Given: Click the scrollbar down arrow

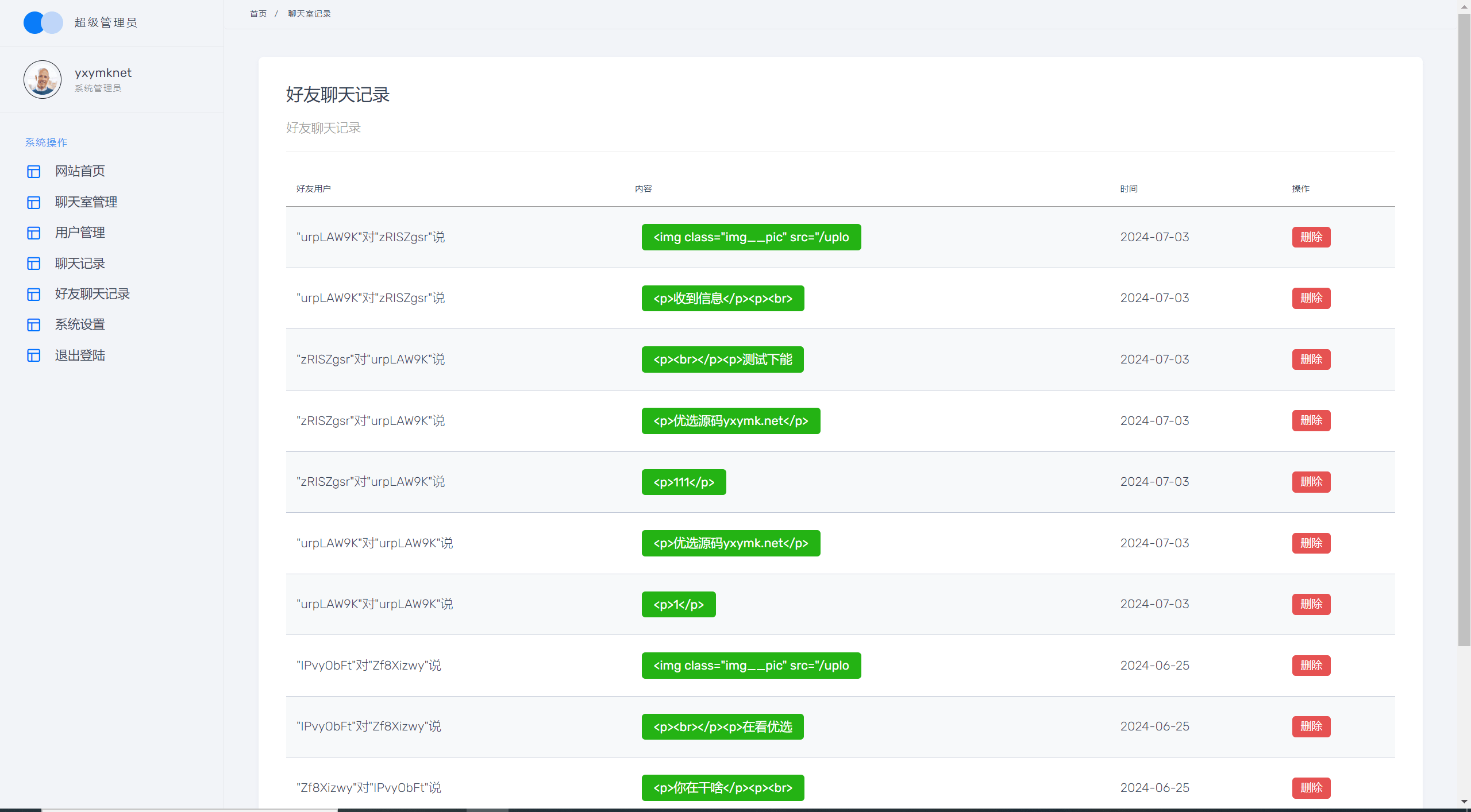Looking at the screenshot, I should point(1464,802).
